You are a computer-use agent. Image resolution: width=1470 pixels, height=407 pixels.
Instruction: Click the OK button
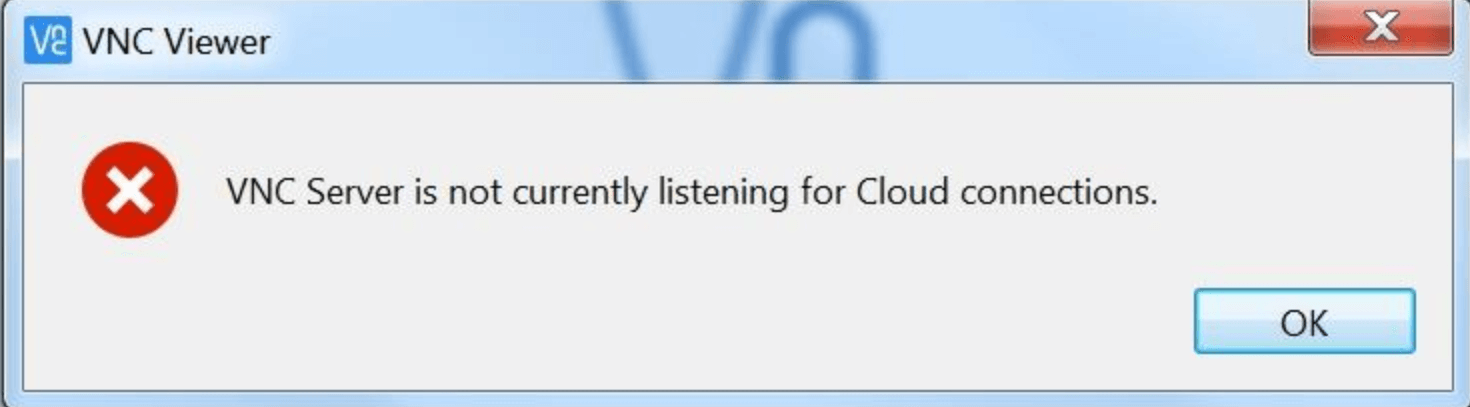coord(1304,321)
